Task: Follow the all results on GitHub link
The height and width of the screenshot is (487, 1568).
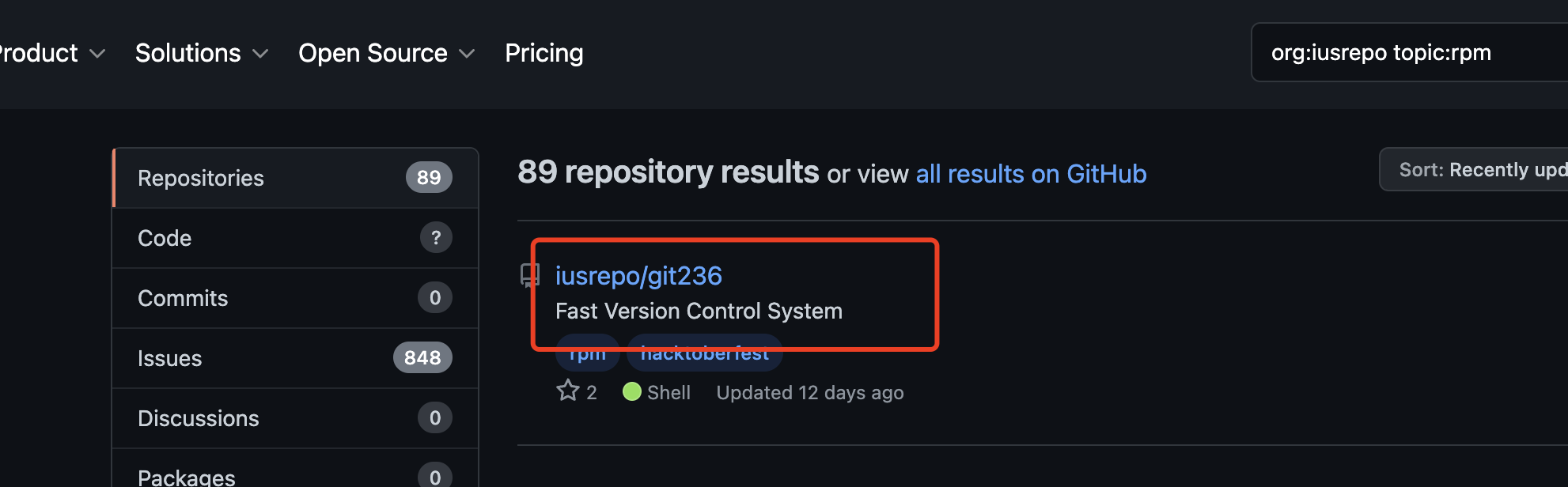Action: [x=1031, y=174]
